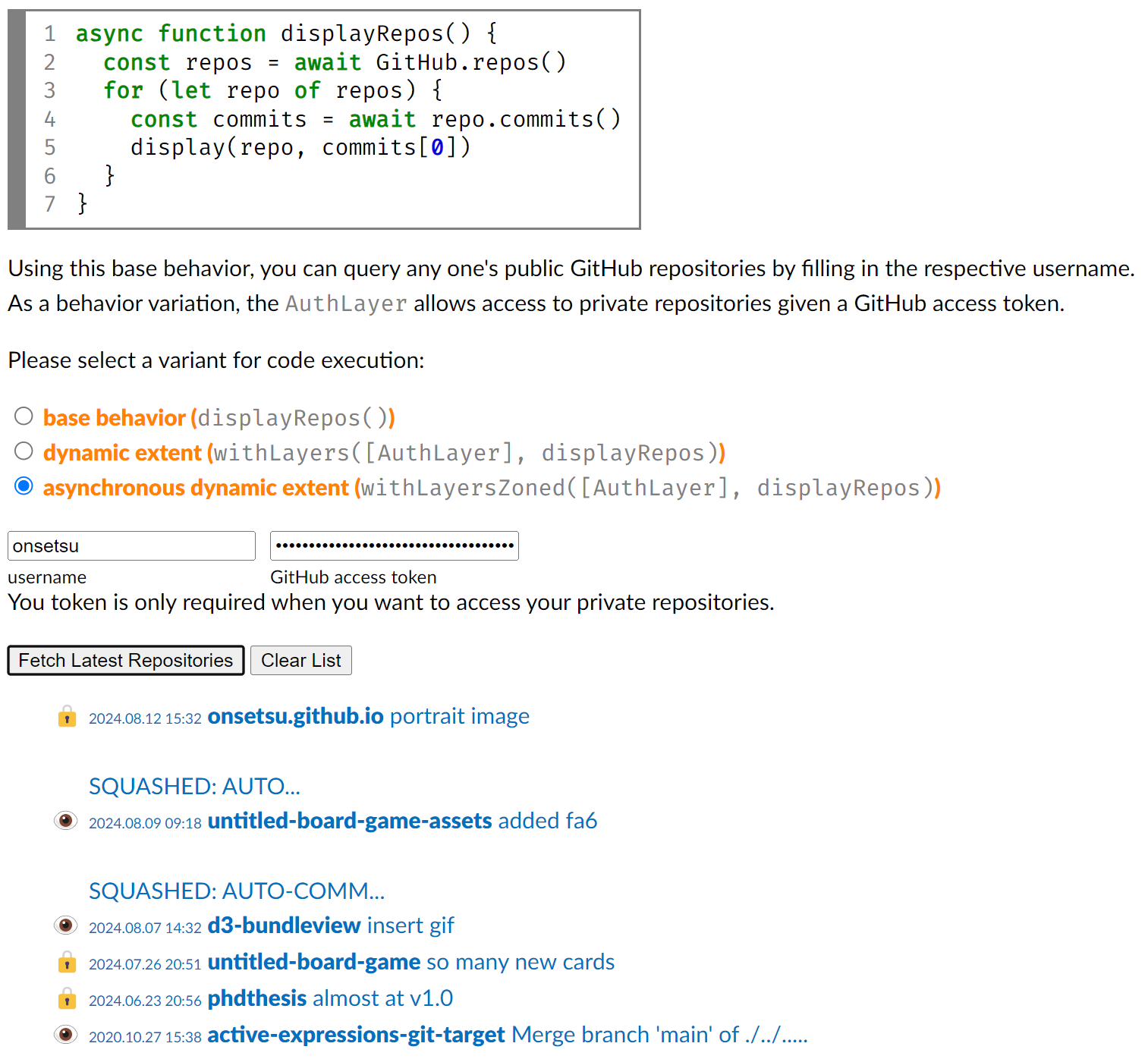Focus the username input field
1148x1059 pixels.
click(x=131, y=546)
